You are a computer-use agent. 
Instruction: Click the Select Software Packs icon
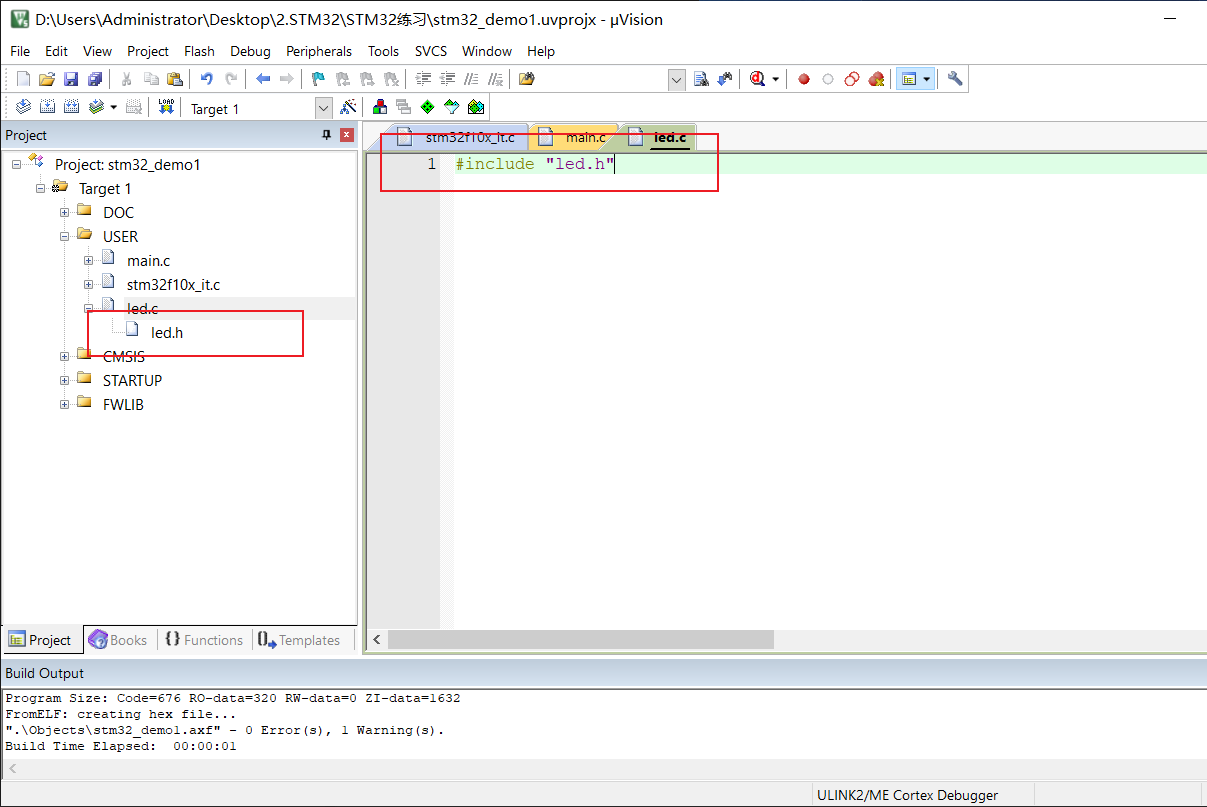(x=452, y=107)
